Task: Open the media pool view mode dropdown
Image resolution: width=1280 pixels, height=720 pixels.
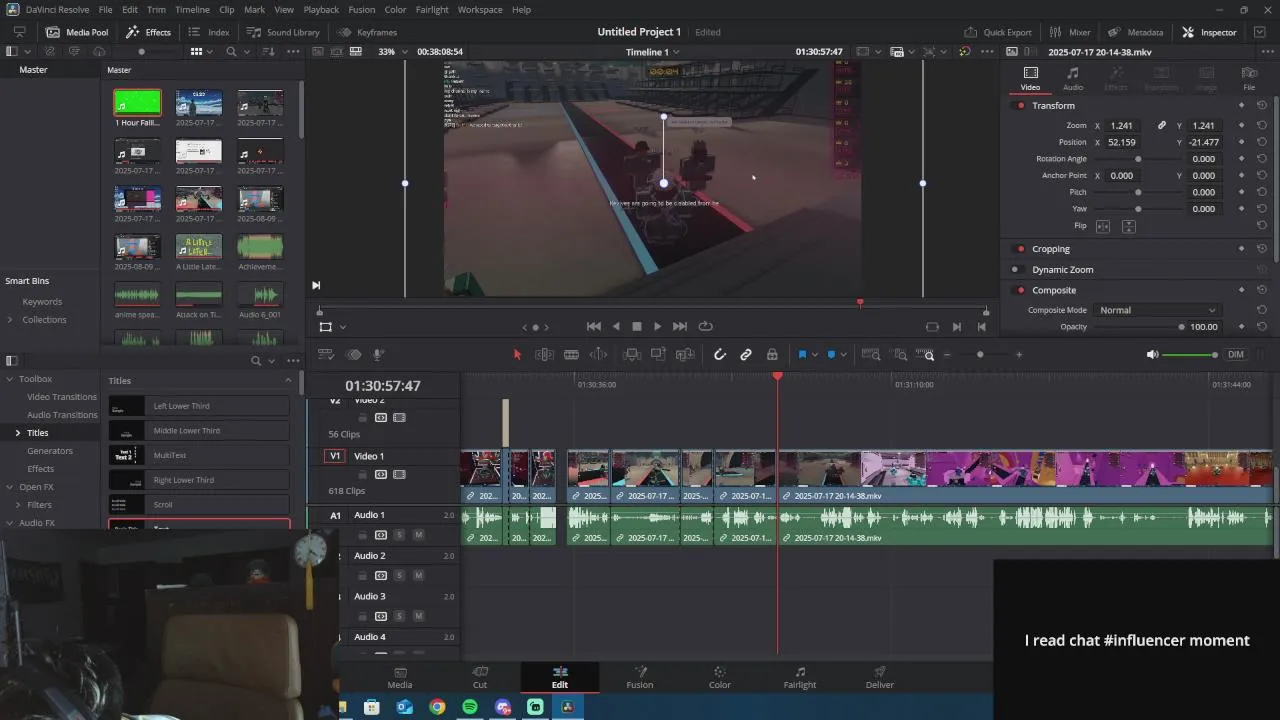Action: [209, 52]
